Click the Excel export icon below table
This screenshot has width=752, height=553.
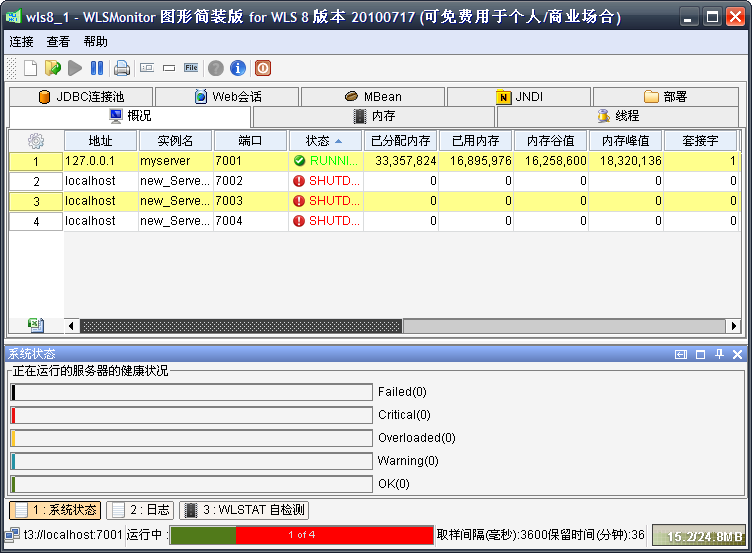tap(36, 325)
